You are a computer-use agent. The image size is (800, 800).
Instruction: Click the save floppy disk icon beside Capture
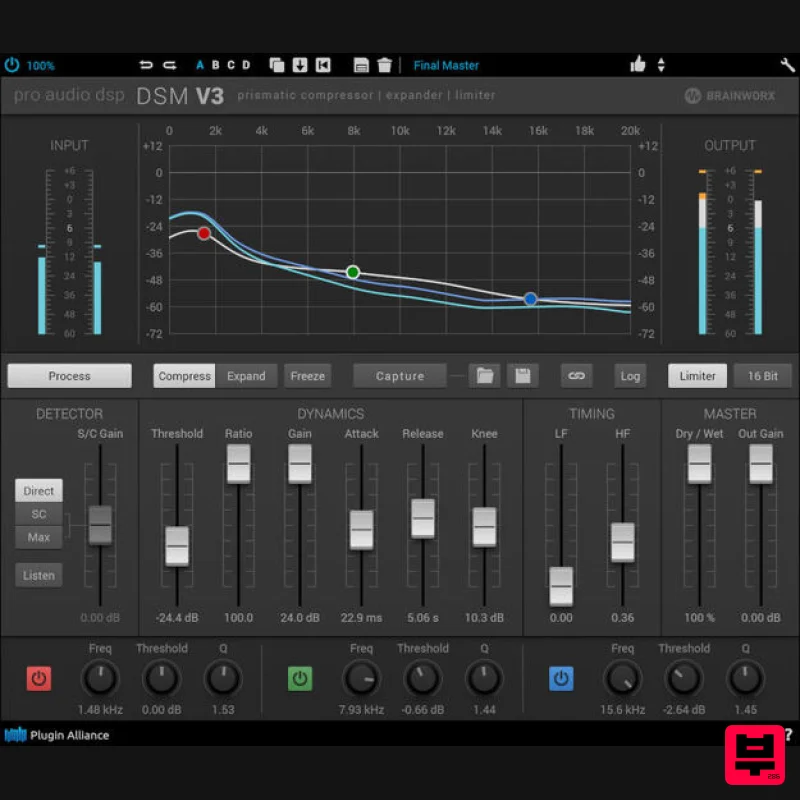[523, 375]
